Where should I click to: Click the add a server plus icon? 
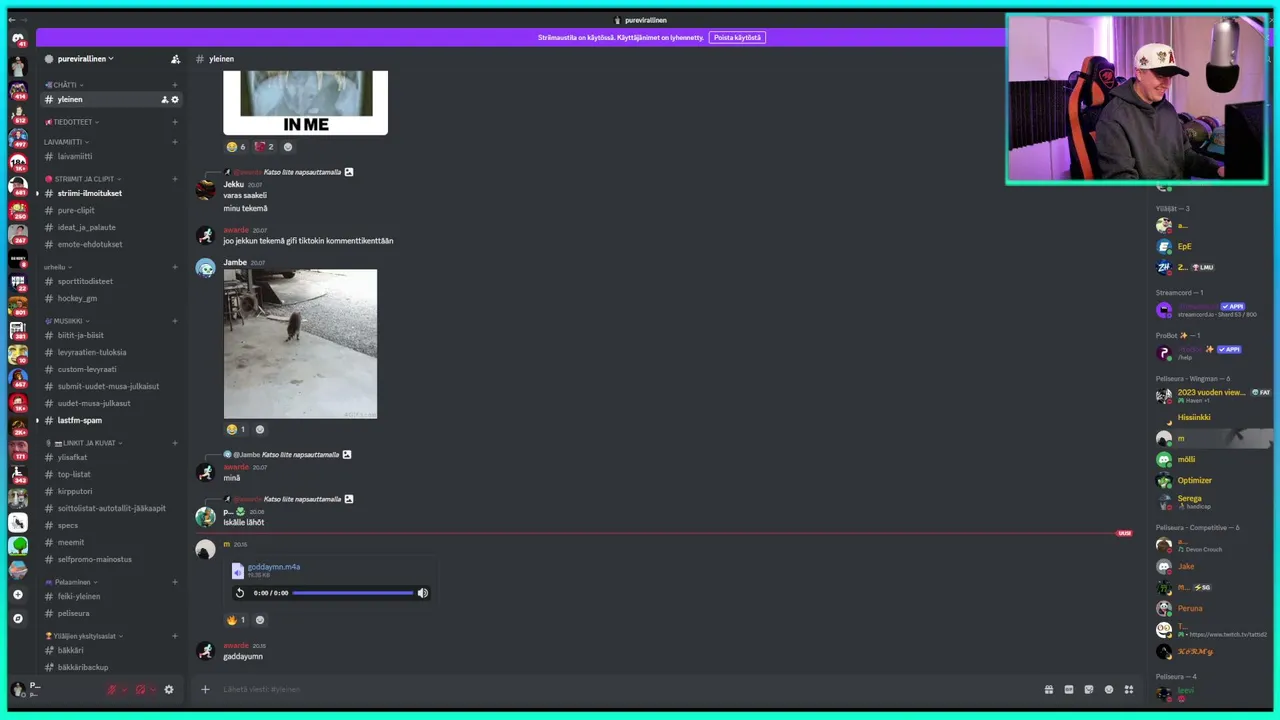click(18, 595)
